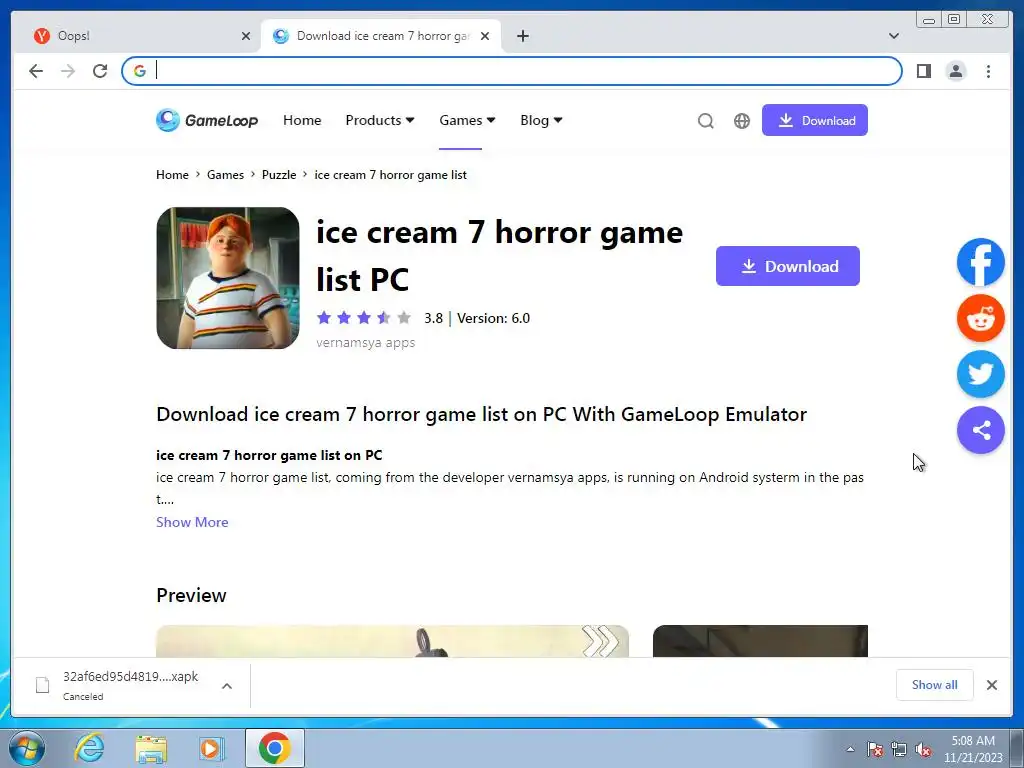Click the muted volume tray icon
The height and width of the screenshot is (768, 1024).
coord(923,749)
